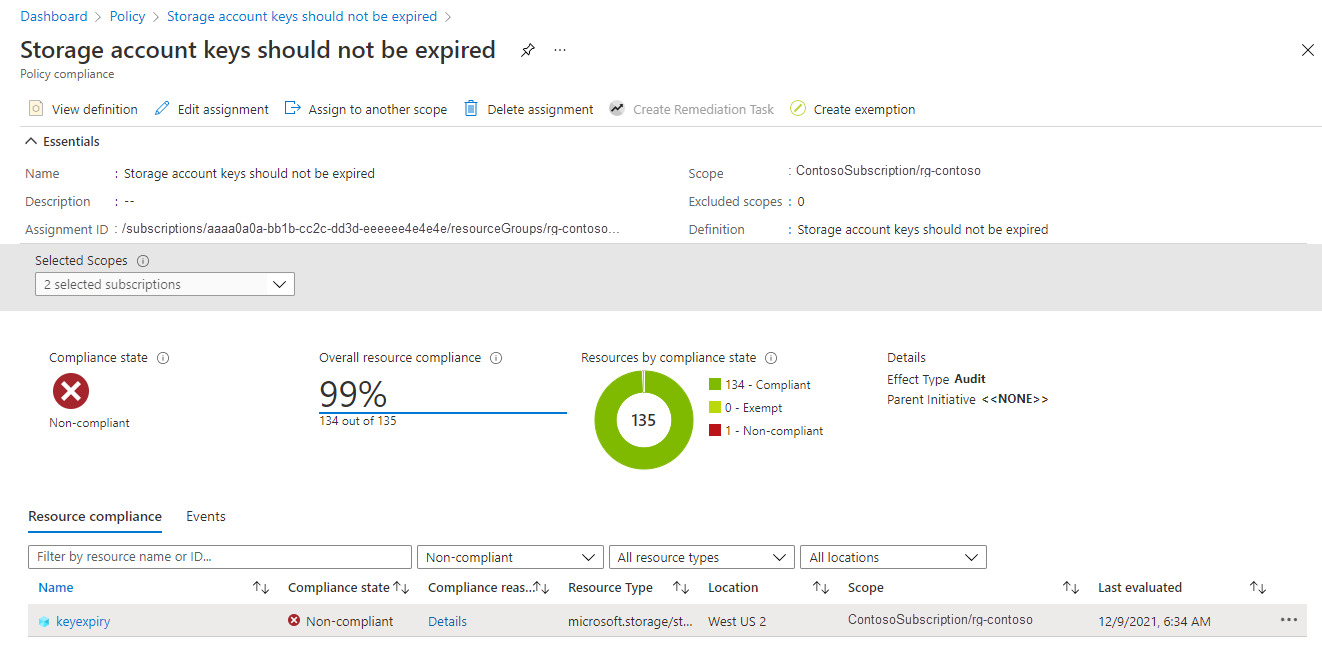Open the Selected Scopes info icon
Image resolution: width=1322 pixels, height=671 pixels.
coord(143,261)
